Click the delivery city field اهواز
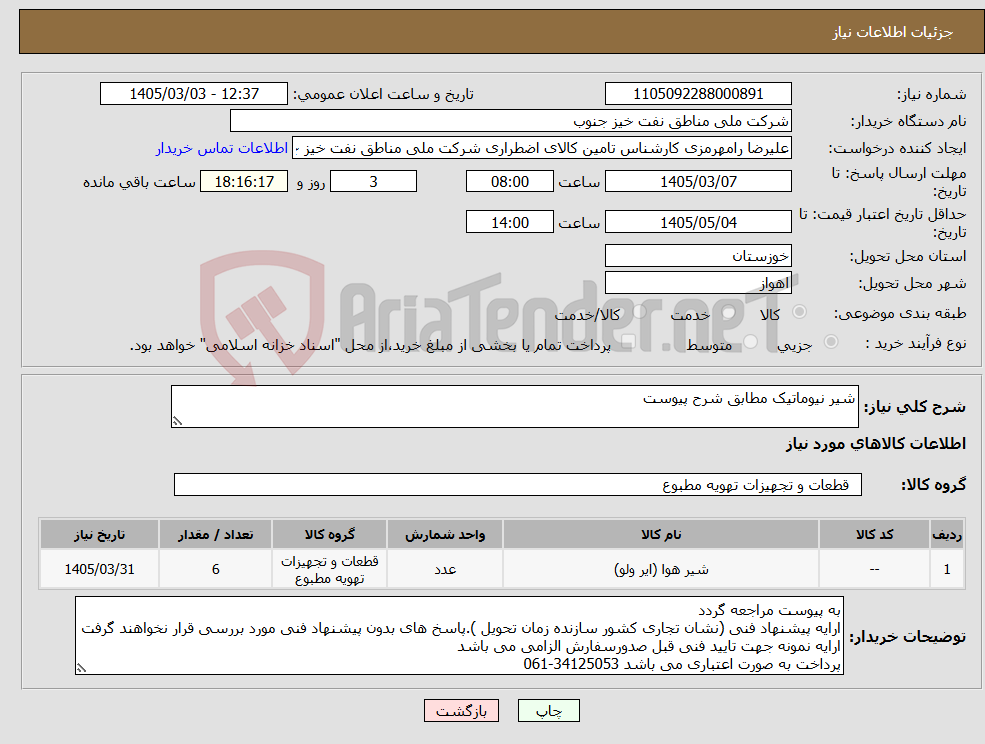Image resolution: width=985 pixels, height=744 pixels. (698, 283)
